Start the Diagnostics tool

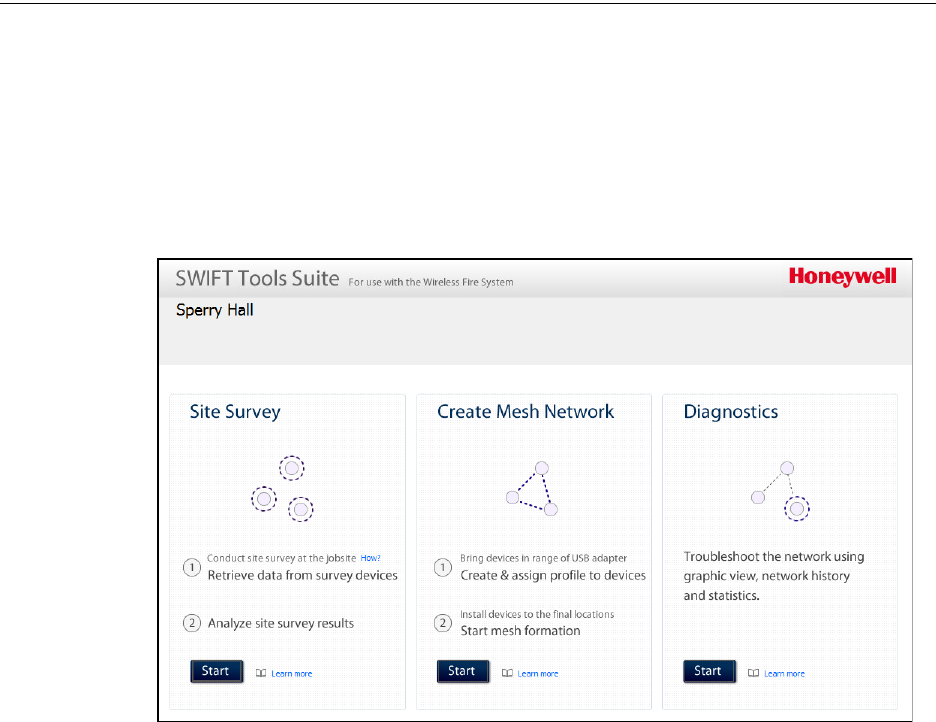coord(709,671)
